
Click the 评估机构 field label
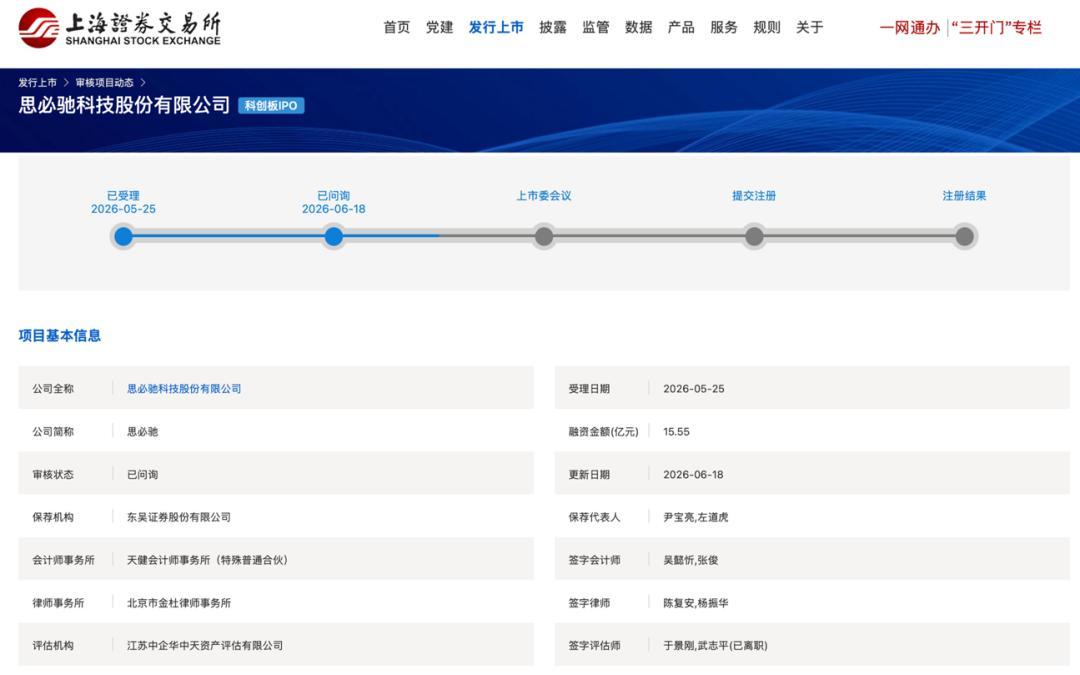click(x=53, y=645)
